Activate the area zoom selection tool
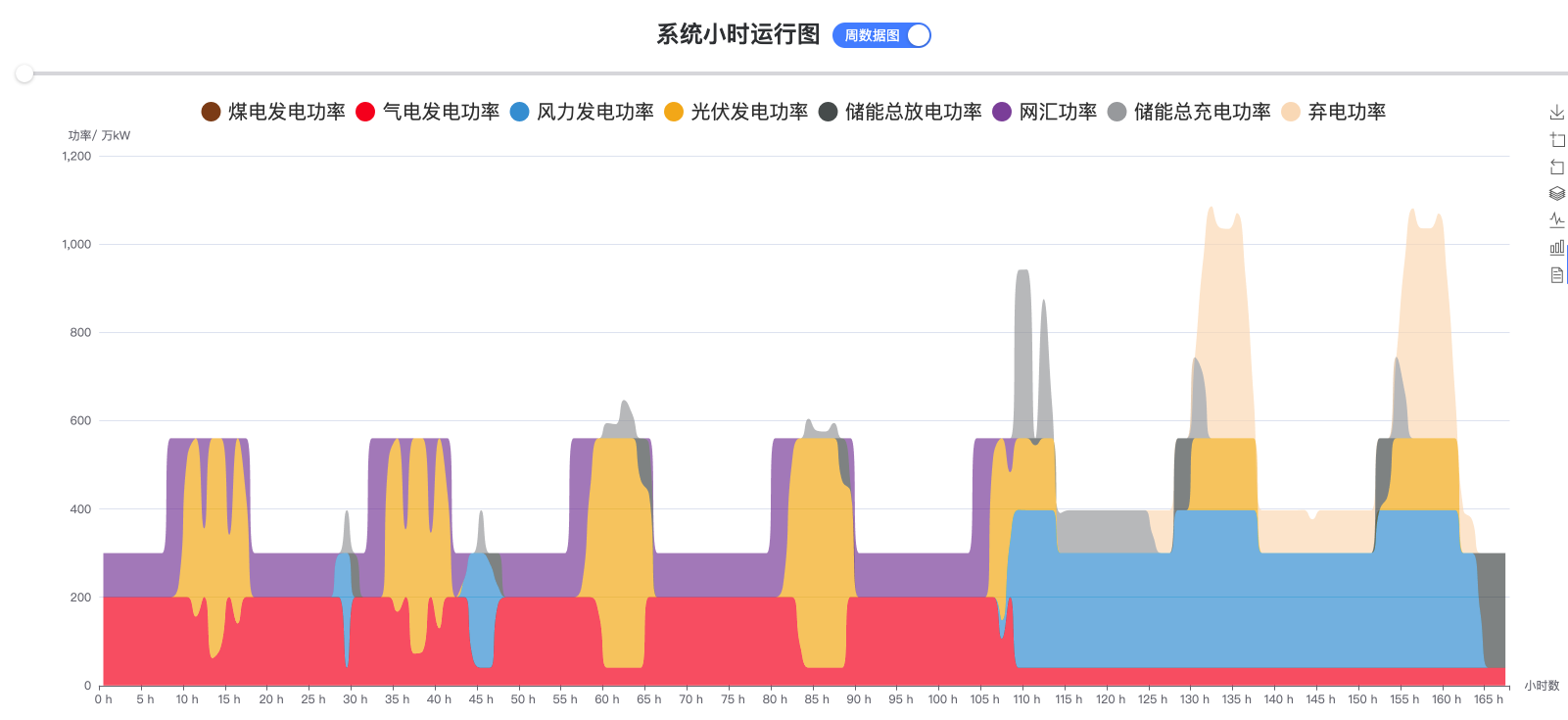 pyautogui.click(x=1556, y=140)
